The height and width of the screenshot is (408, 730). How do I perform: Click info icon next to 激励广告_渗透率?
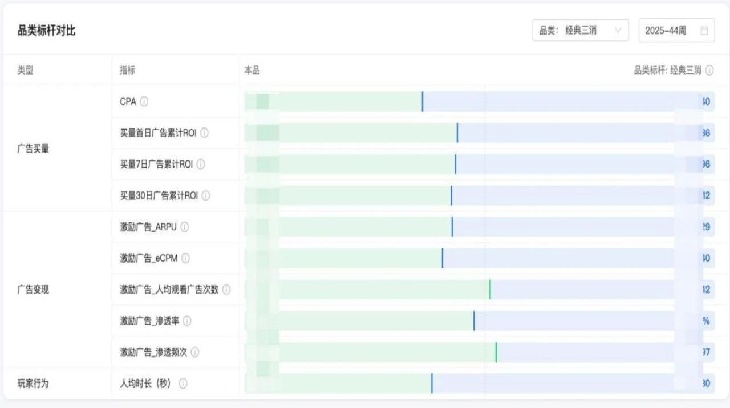pos(187,321)
